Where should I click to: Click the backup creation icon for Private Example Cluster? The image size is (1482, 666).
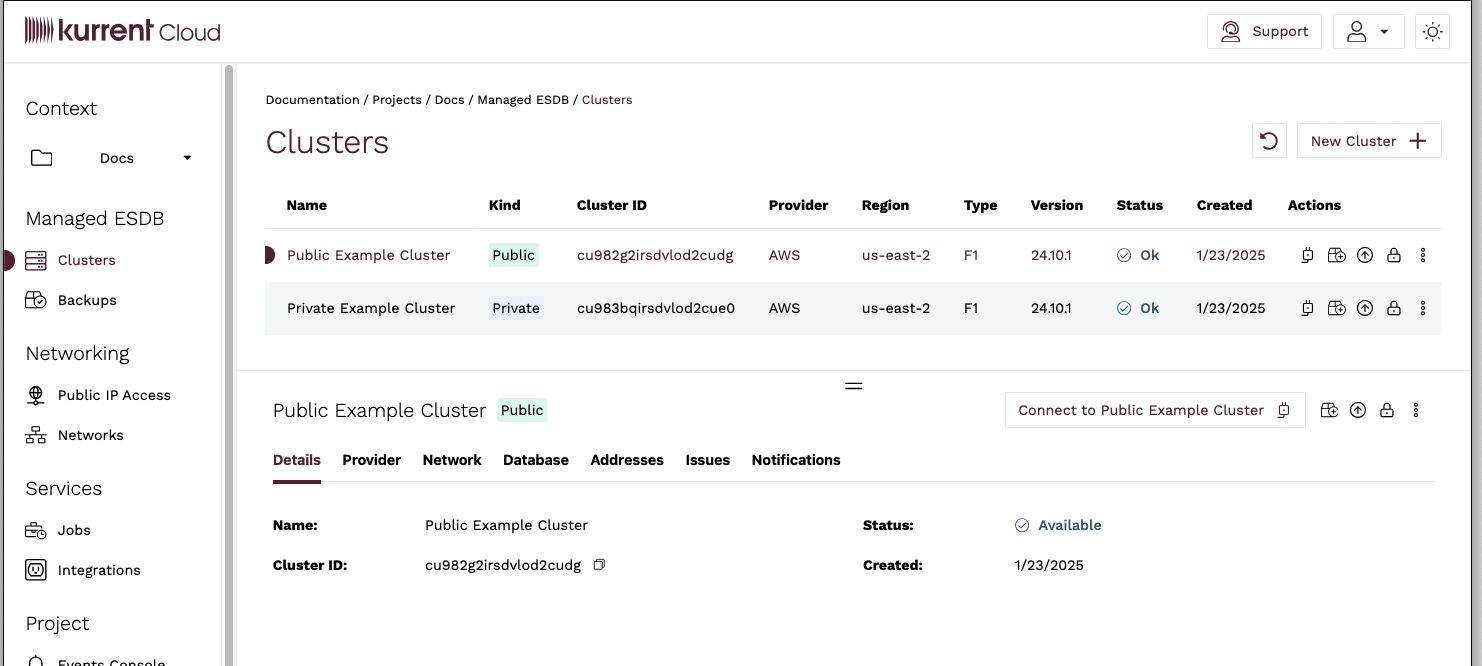[1337, 308]
